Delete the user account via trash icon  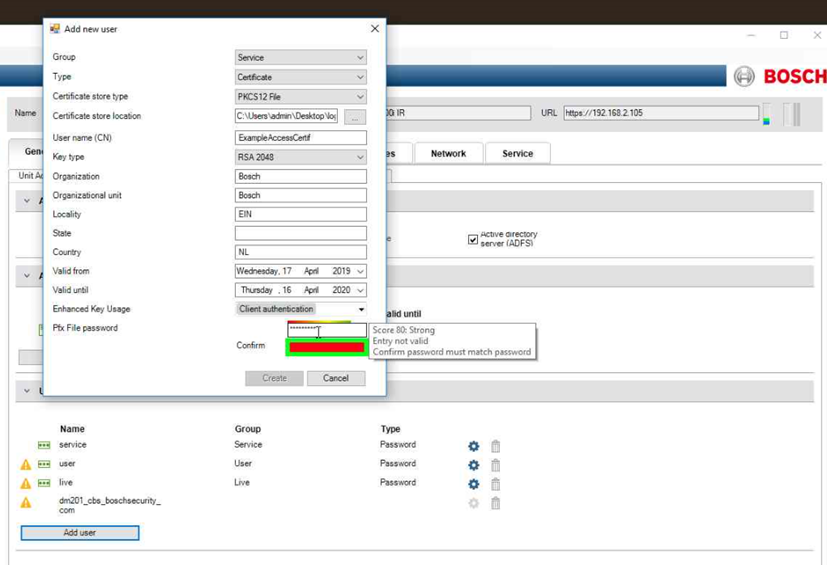click(495, 465)
